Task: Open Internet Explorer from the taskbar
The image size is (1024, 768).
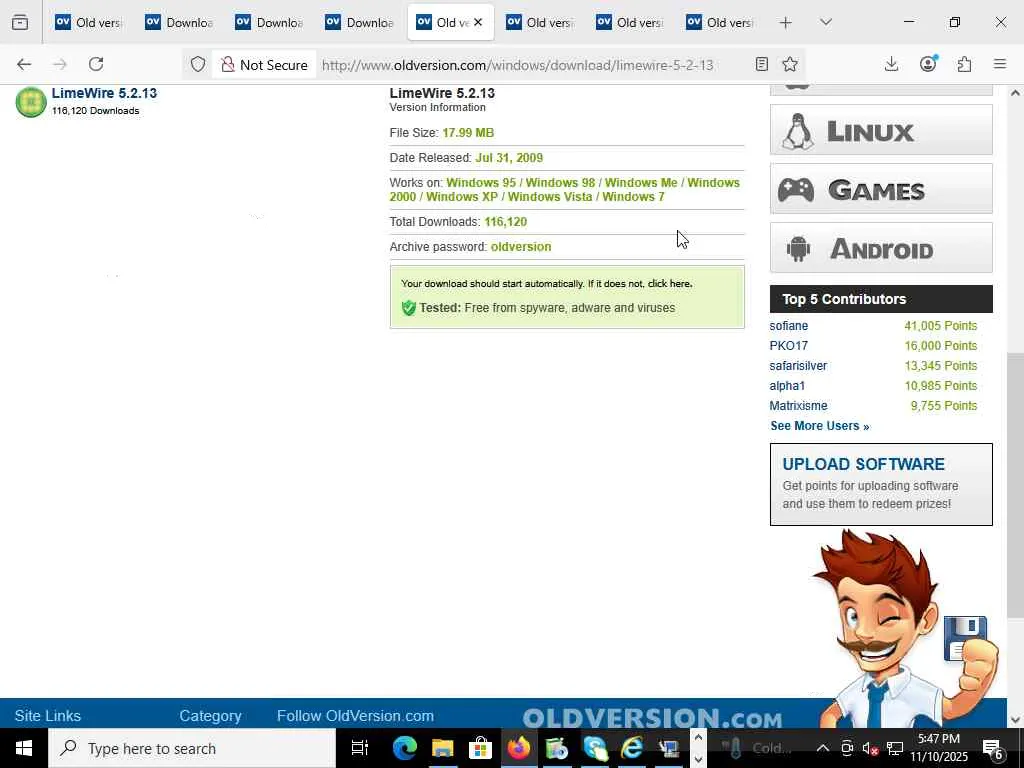Action: click(632, 748)
